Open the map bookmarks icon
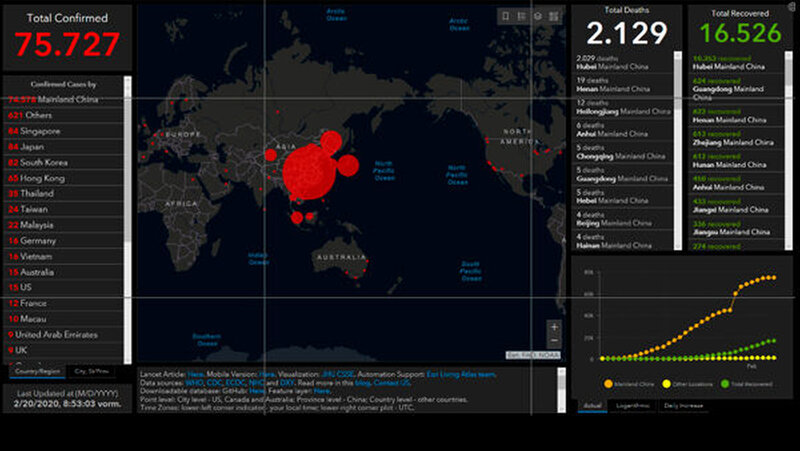 click(x=506, y=16)
